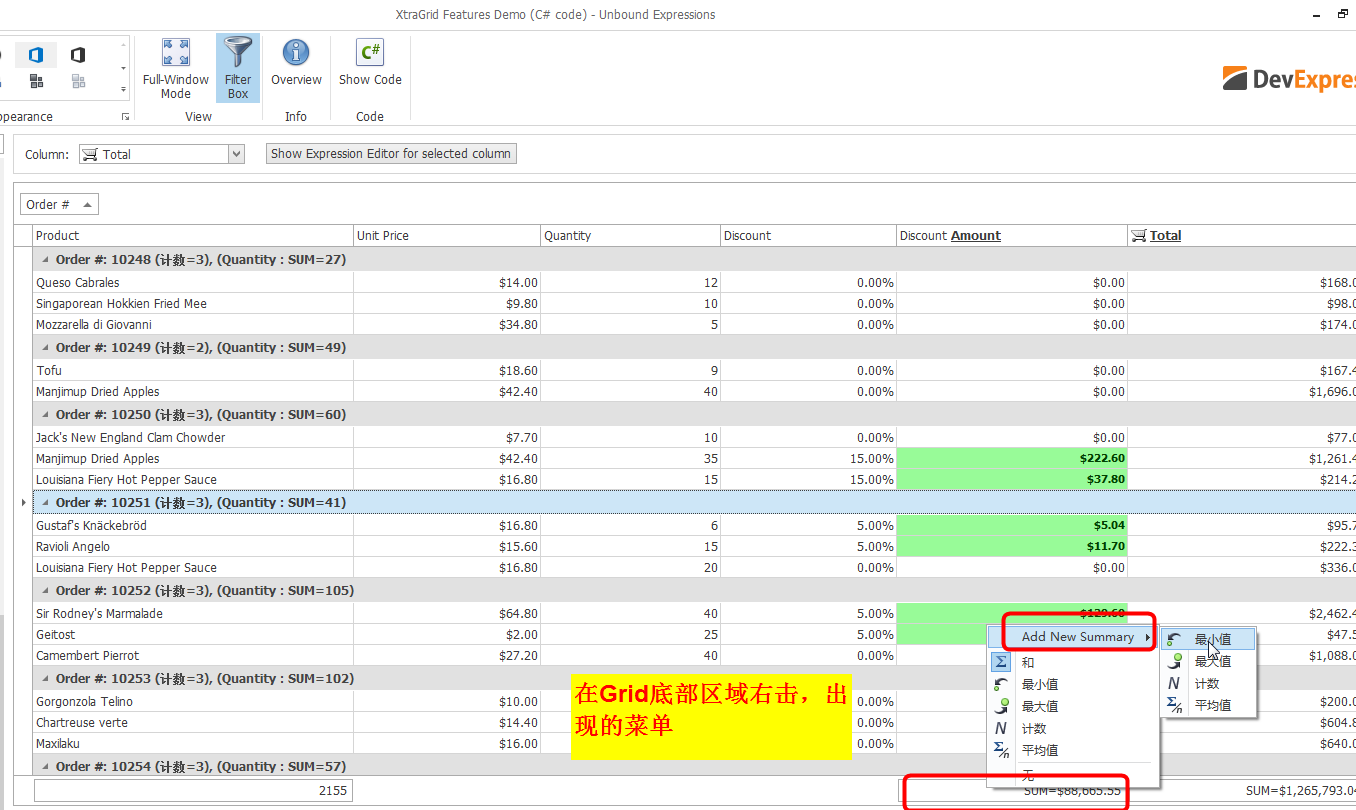Select the Sum (和) sigma menu item
1356x810 pixels.
click(1028, 663)
